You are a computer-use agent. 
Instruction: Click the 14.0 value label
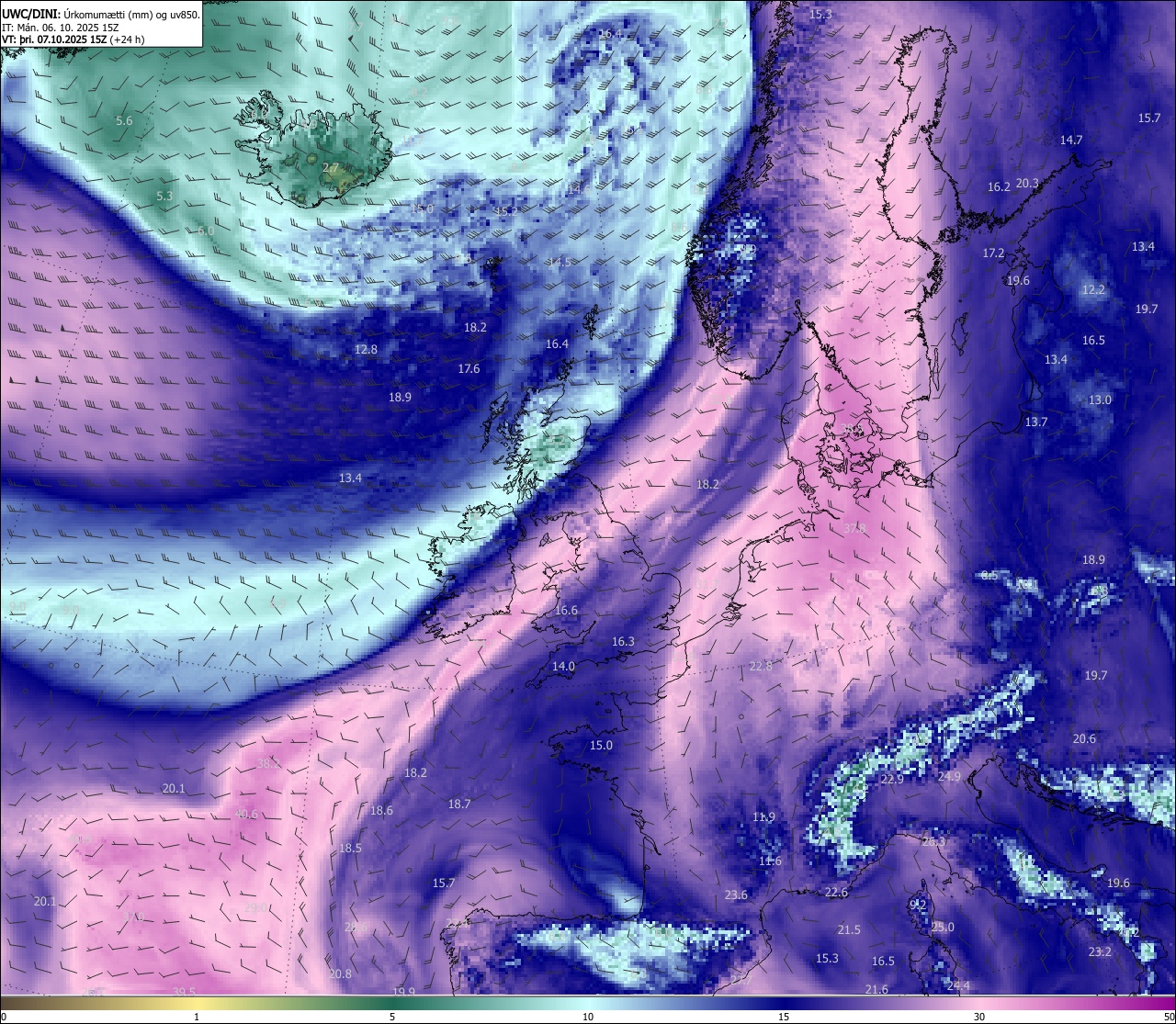click(x=563, y=667)
